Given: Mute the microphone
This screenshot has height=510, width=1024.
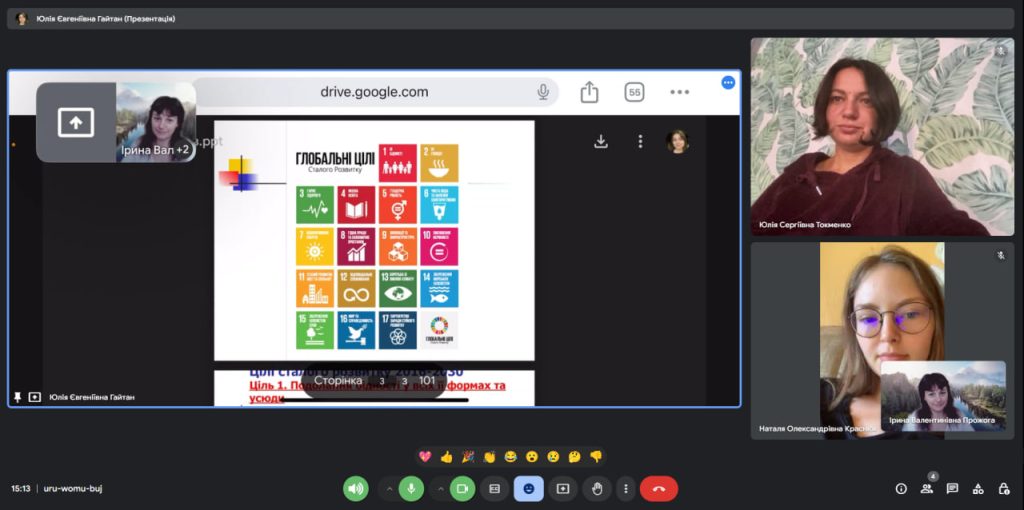Looking at the screenshot, I should point(410,488).
